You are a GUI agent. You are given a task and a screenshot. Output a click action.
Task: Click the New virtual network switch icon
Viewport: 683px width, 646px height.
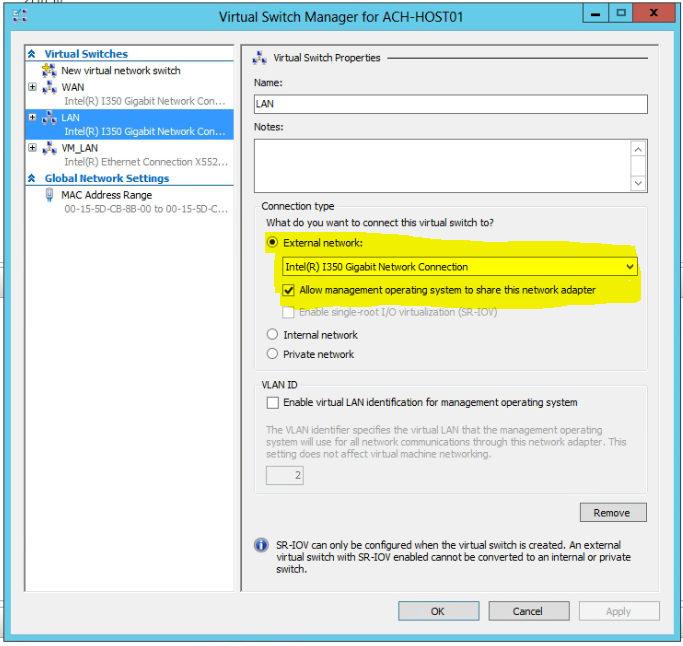pyautogui.click(x=49, y=70)
